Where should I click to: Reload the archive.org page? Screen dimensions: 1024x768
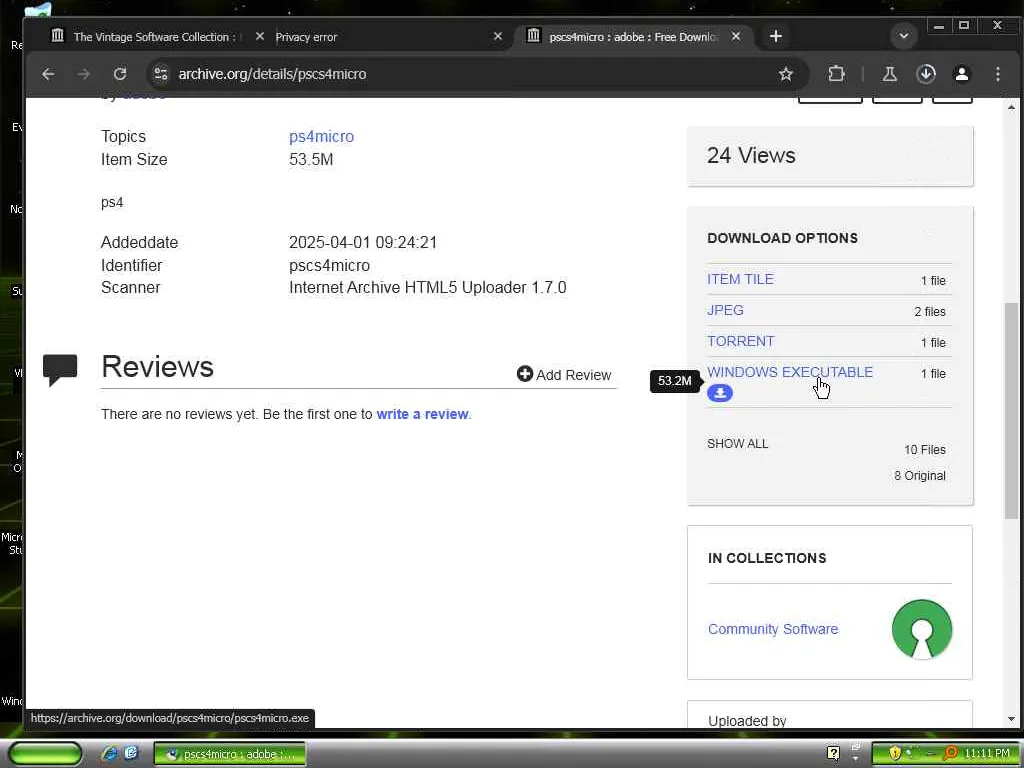click(120, 74)
